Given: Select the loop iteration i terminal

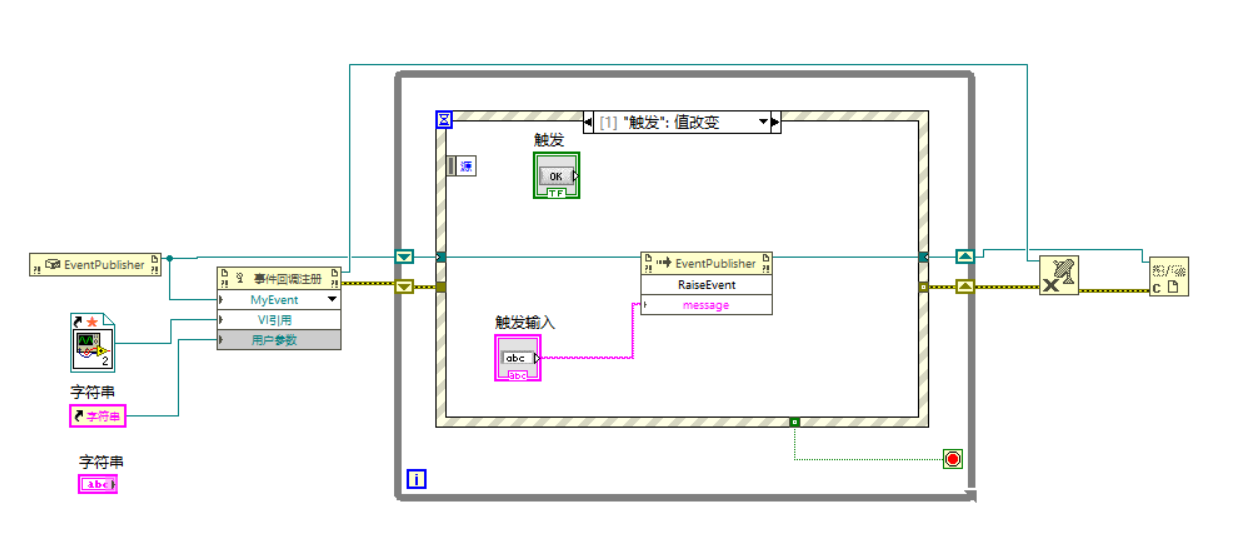Looking at the screenshot, I should click(x=417, y=479).
